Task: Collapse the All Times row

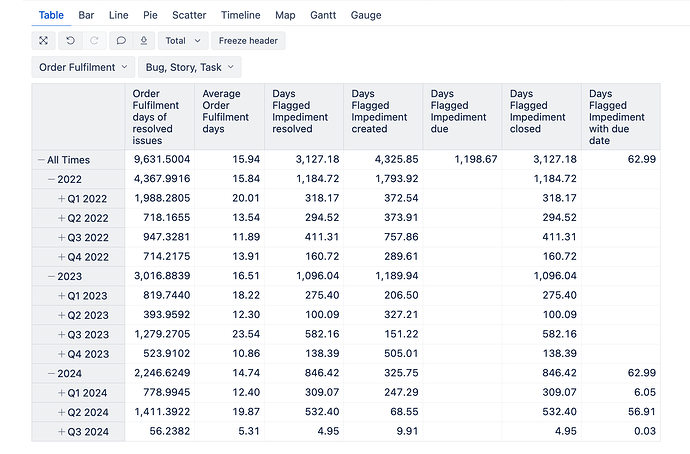Action: coord(41,160)
